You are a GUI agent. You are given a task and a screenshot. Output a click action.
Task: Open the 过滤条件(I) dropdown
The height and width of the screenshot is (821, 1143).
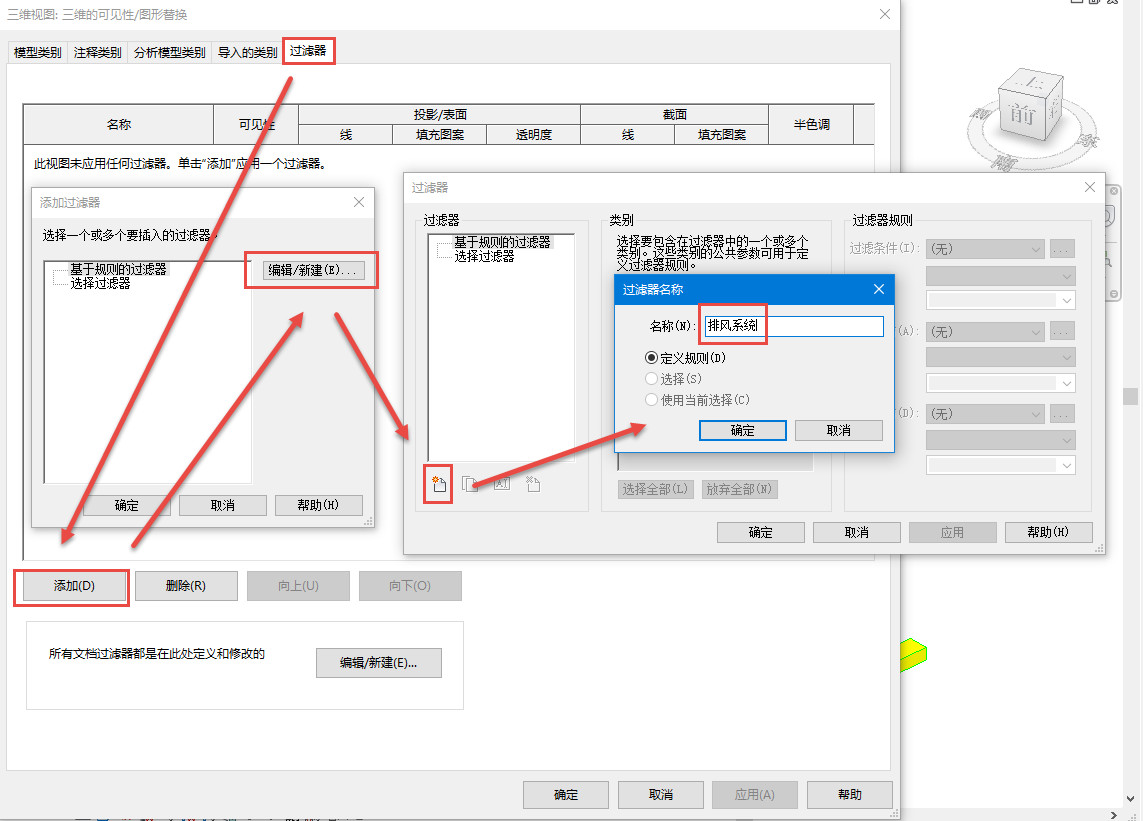pos(985,249)
